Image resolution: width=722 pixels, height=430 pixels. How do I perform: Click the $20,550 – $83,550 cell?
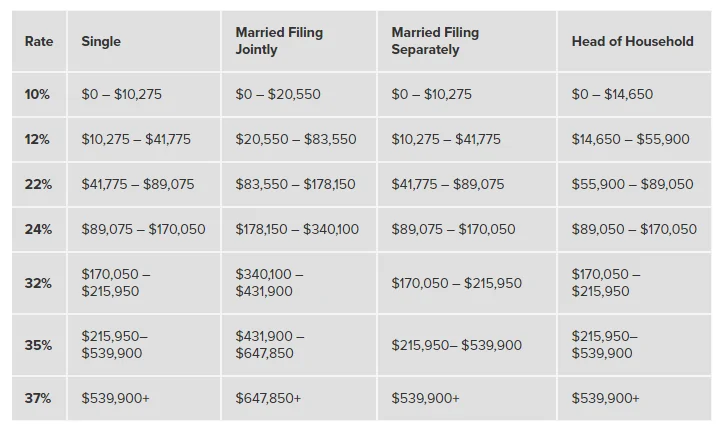[299, 139]
